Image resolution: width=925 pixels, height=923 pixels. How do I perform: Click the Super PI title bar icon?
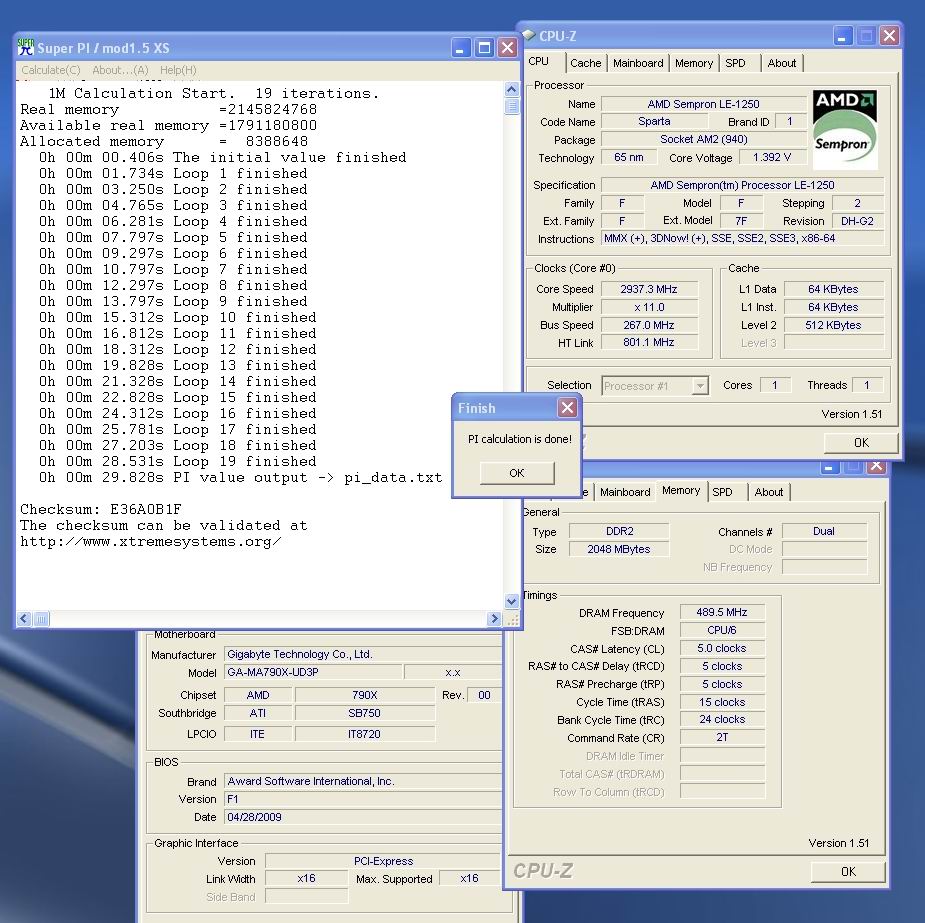[25, 47]
